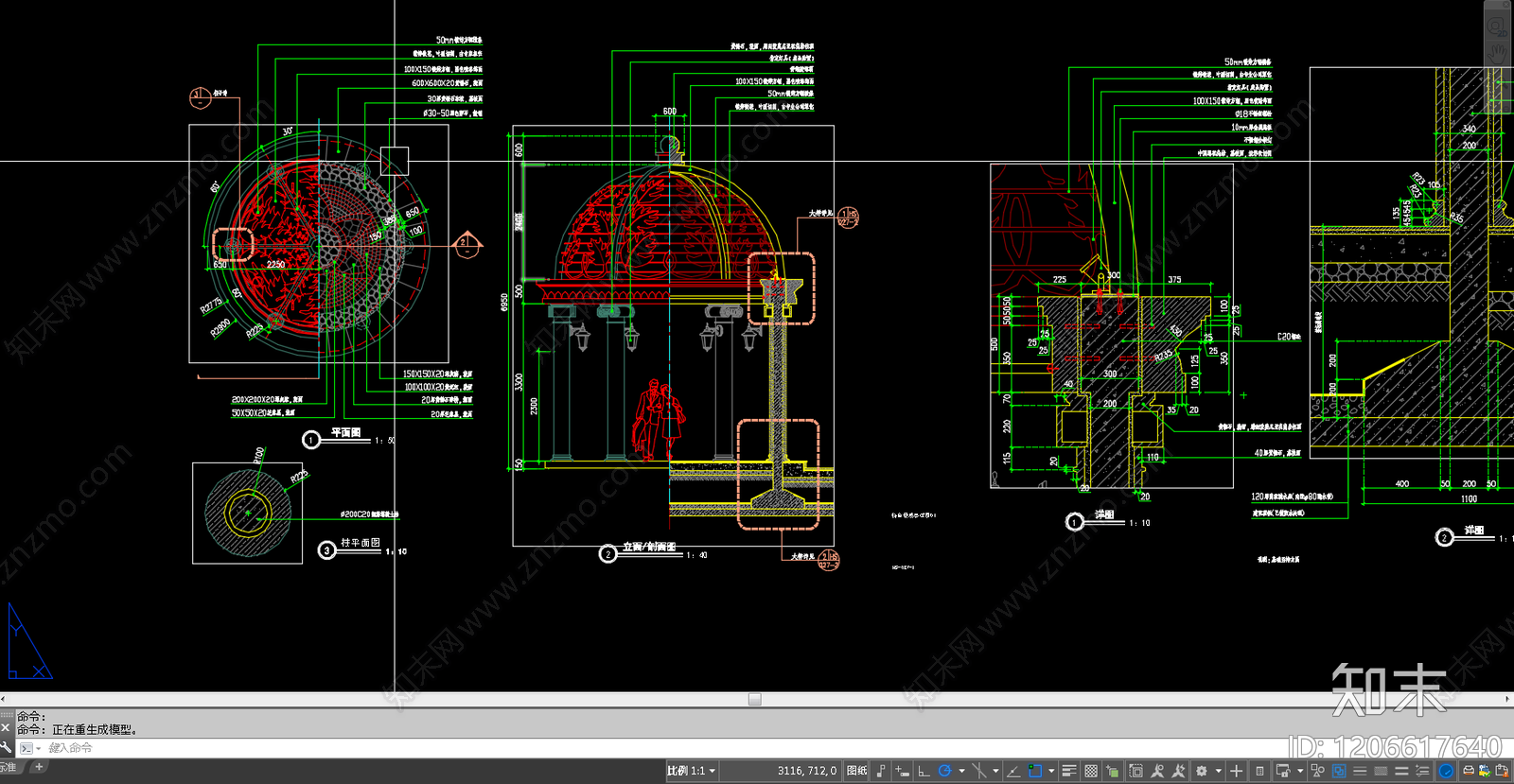Click the command line wrench customize icon

click(x=7, y=747)
